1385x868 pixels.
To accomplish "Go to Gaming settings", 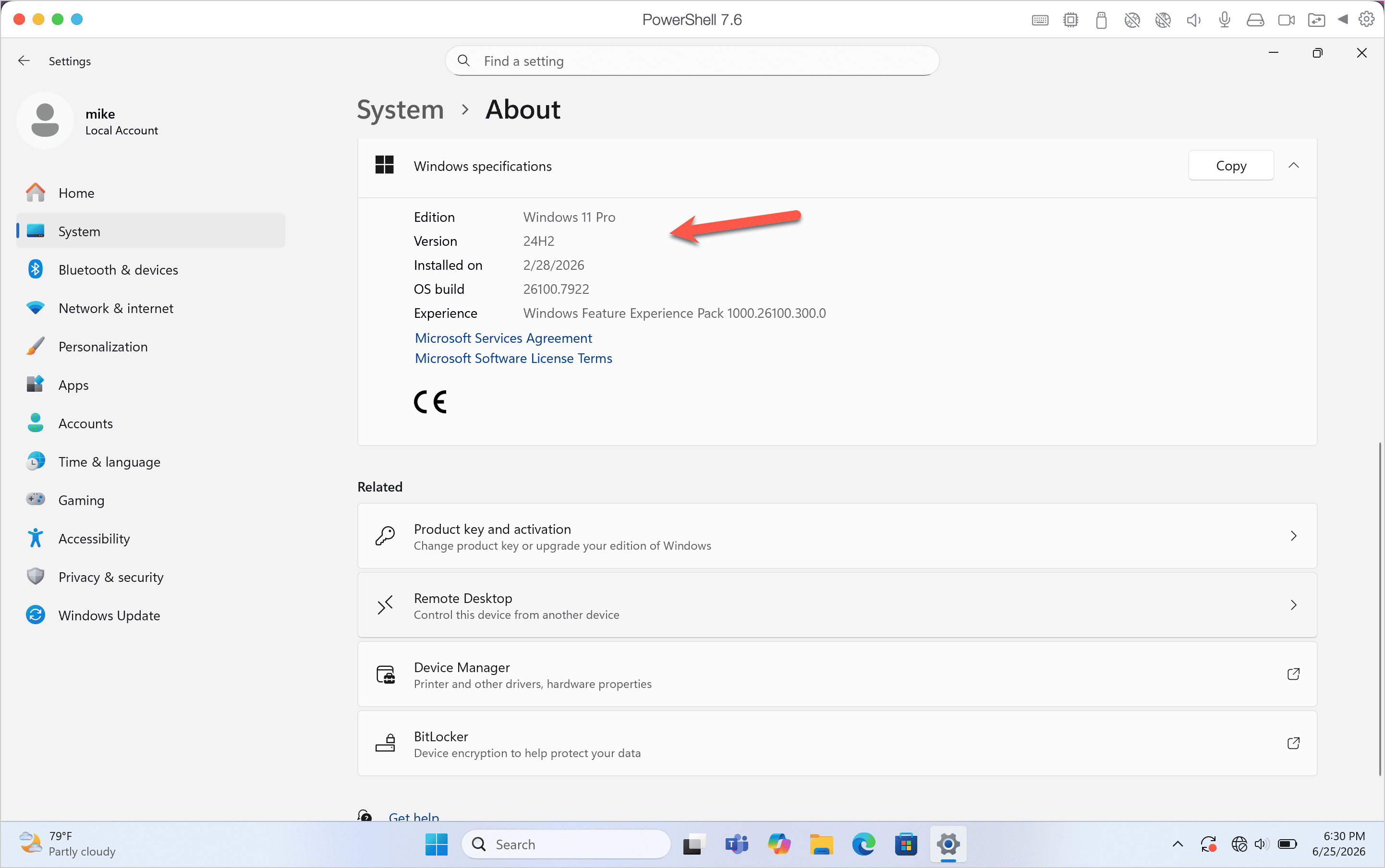I will [x=150, y=501].
